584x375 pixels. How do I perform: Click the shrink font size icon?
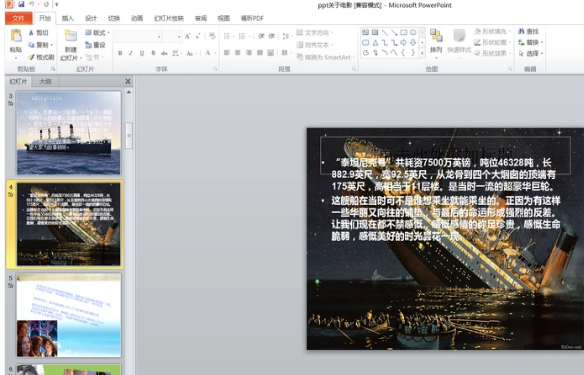tap(198, 36)
